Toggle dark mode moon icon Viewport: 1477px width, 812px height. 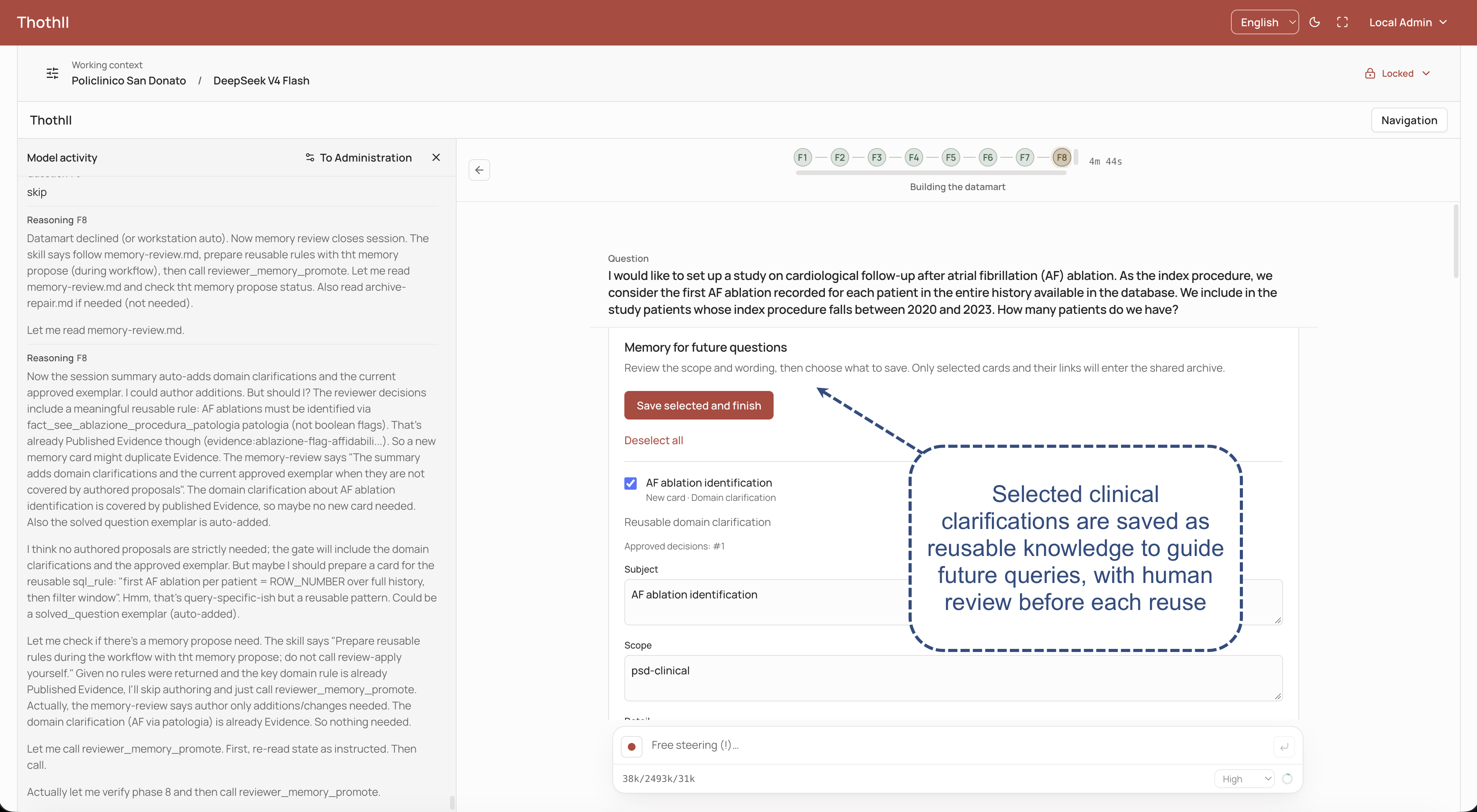pyautogui.click(x=1315, y=22)
